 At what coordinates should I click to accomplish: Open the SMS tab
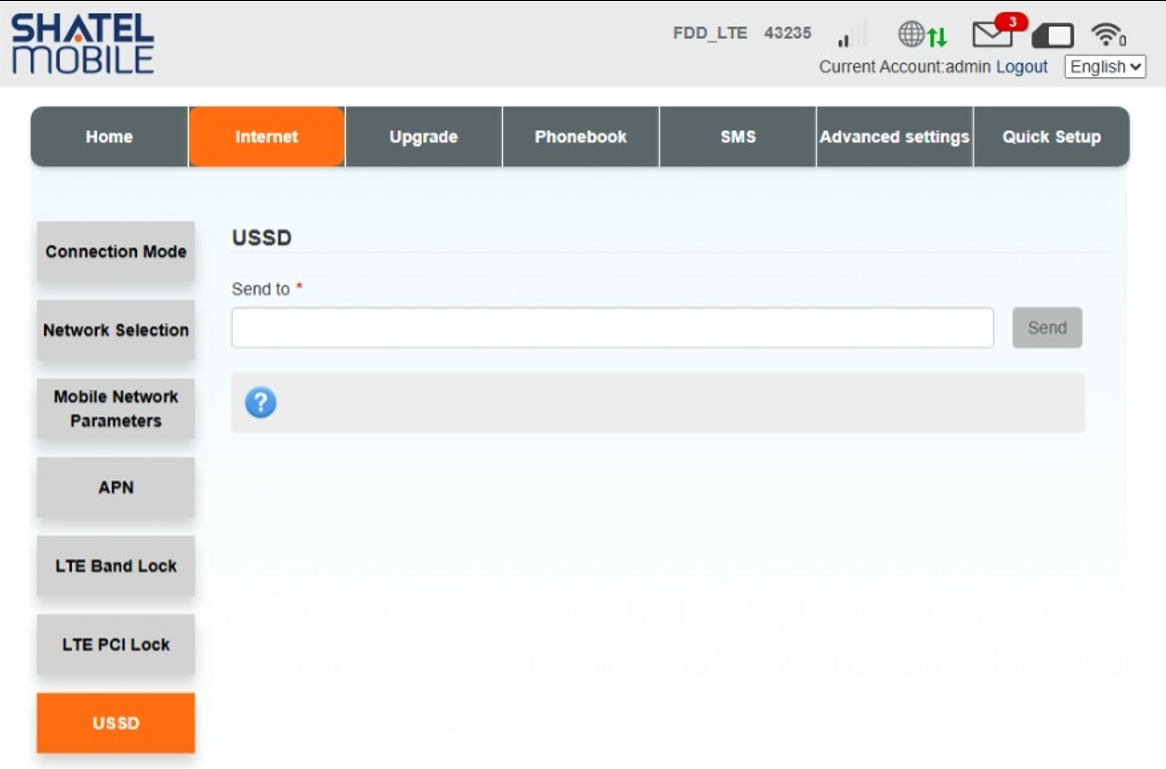(x=738, y=137)
